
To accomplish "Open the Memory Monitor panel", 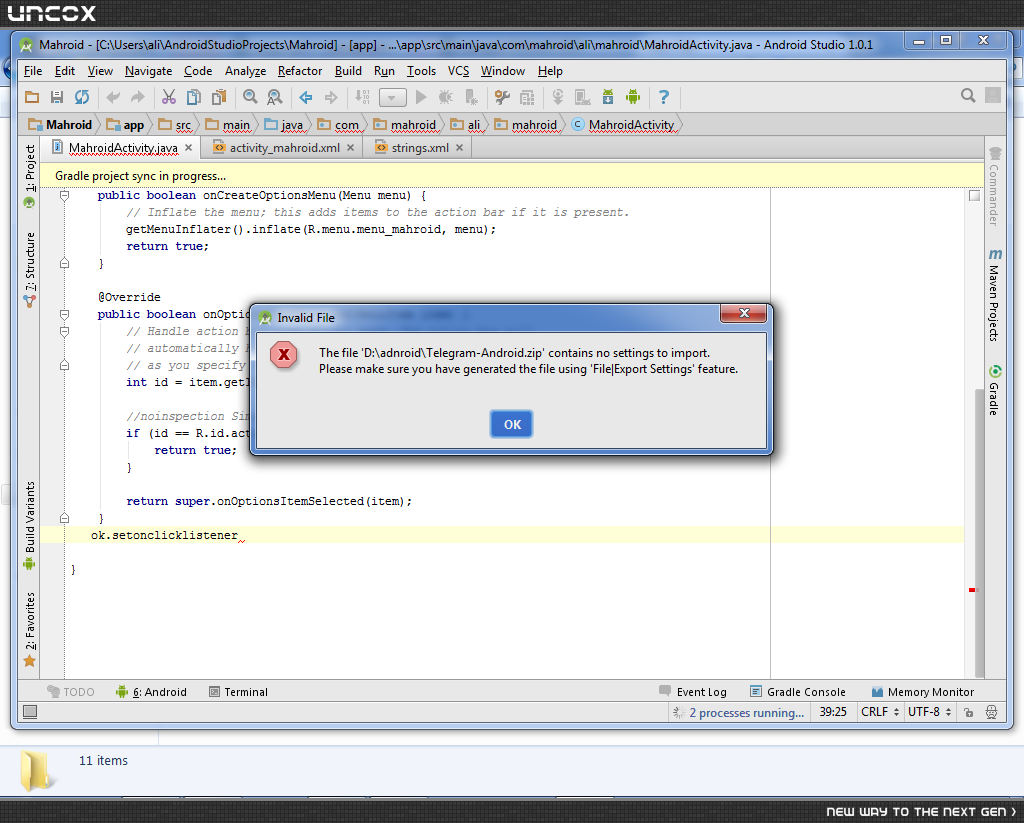I will [923, 692].
